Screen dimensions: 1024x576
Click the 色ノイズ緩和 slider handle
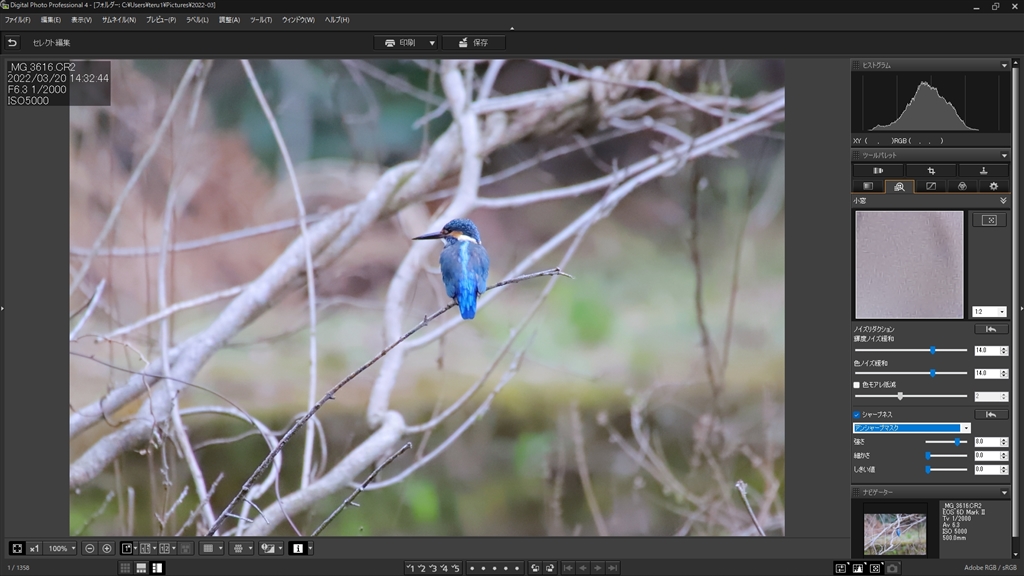tap(933, 374)
